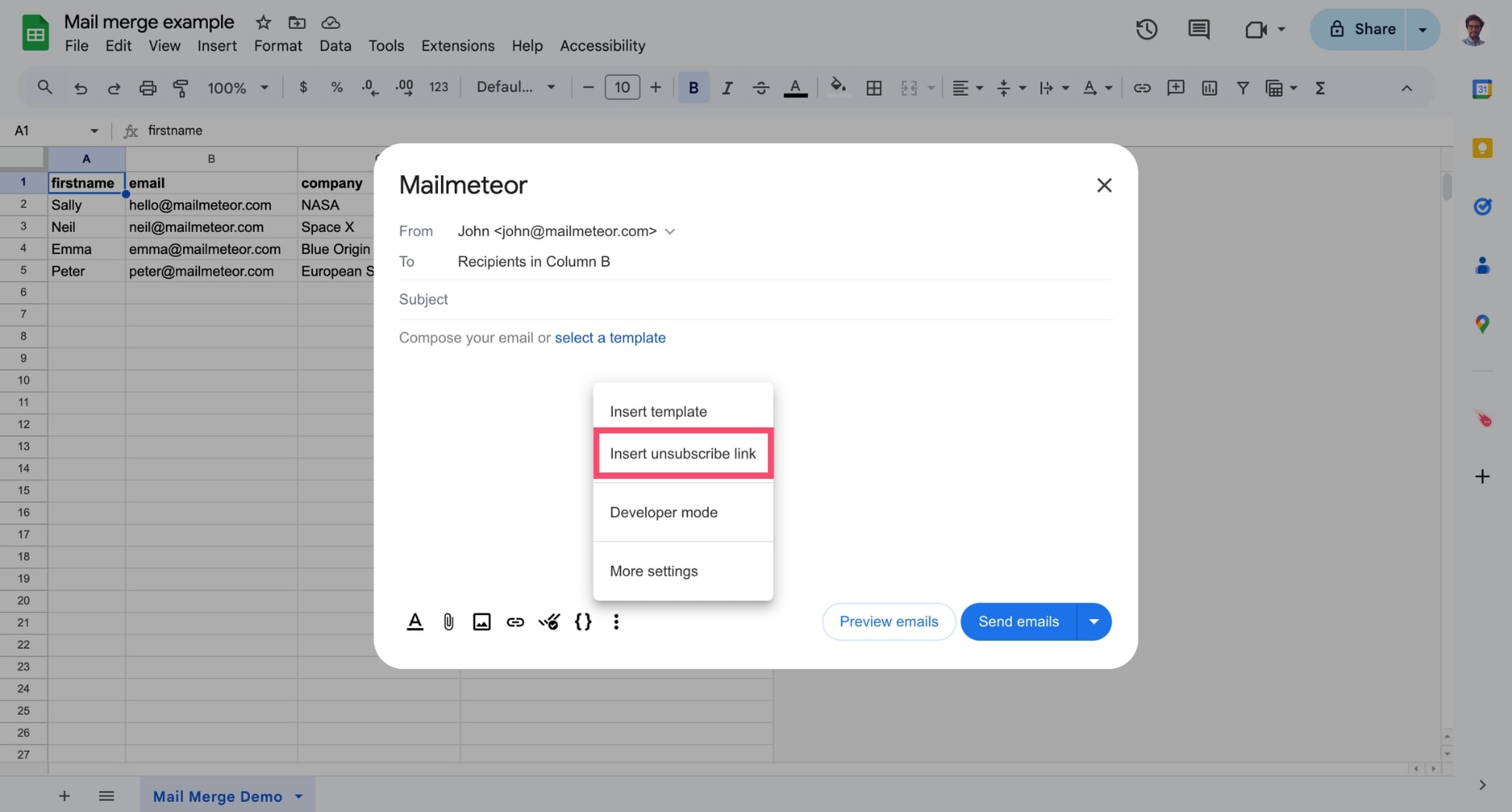Open the Format menu

point(278,46)
